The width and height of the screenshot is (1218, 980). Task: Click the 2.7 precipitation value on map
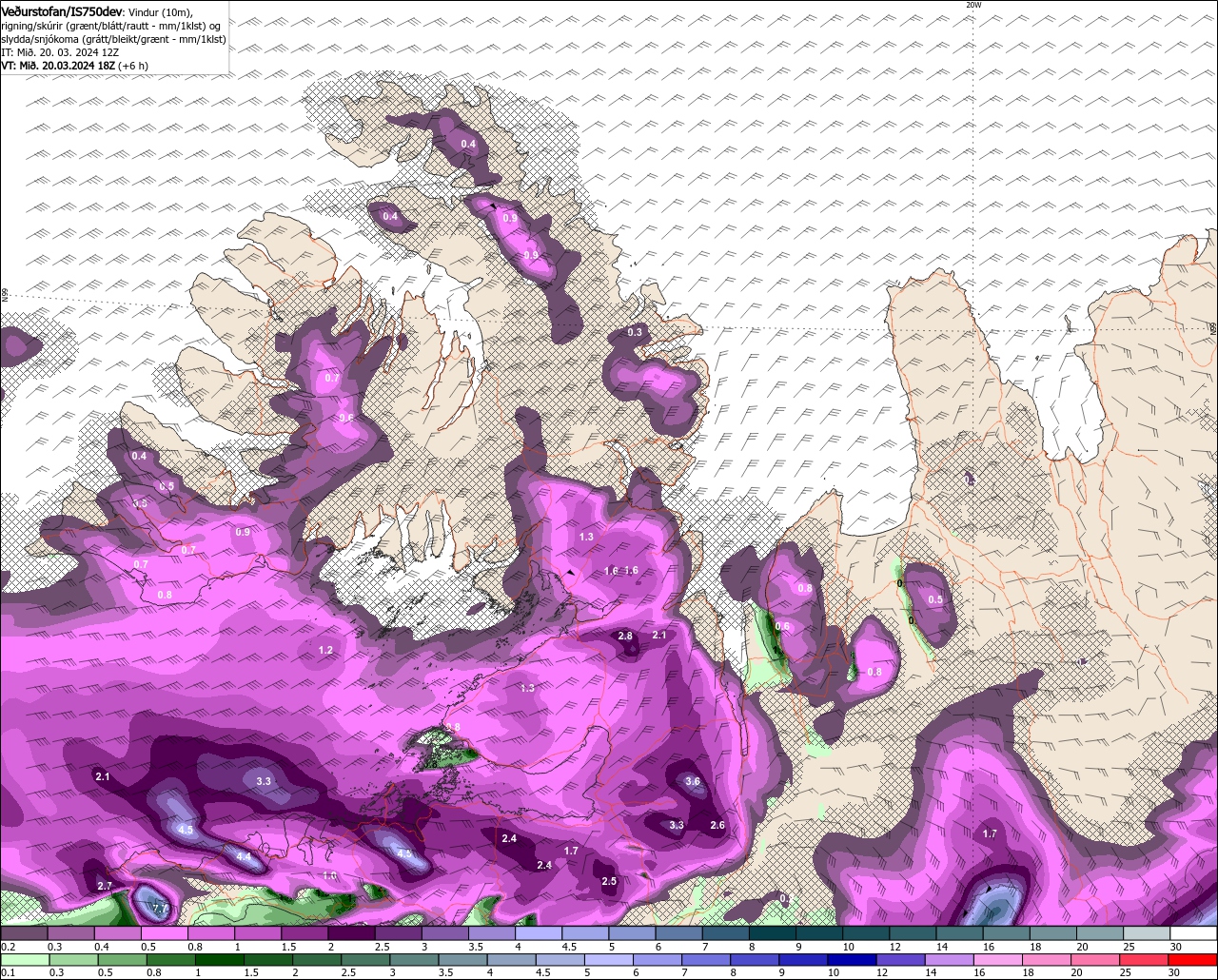[105, 886]
